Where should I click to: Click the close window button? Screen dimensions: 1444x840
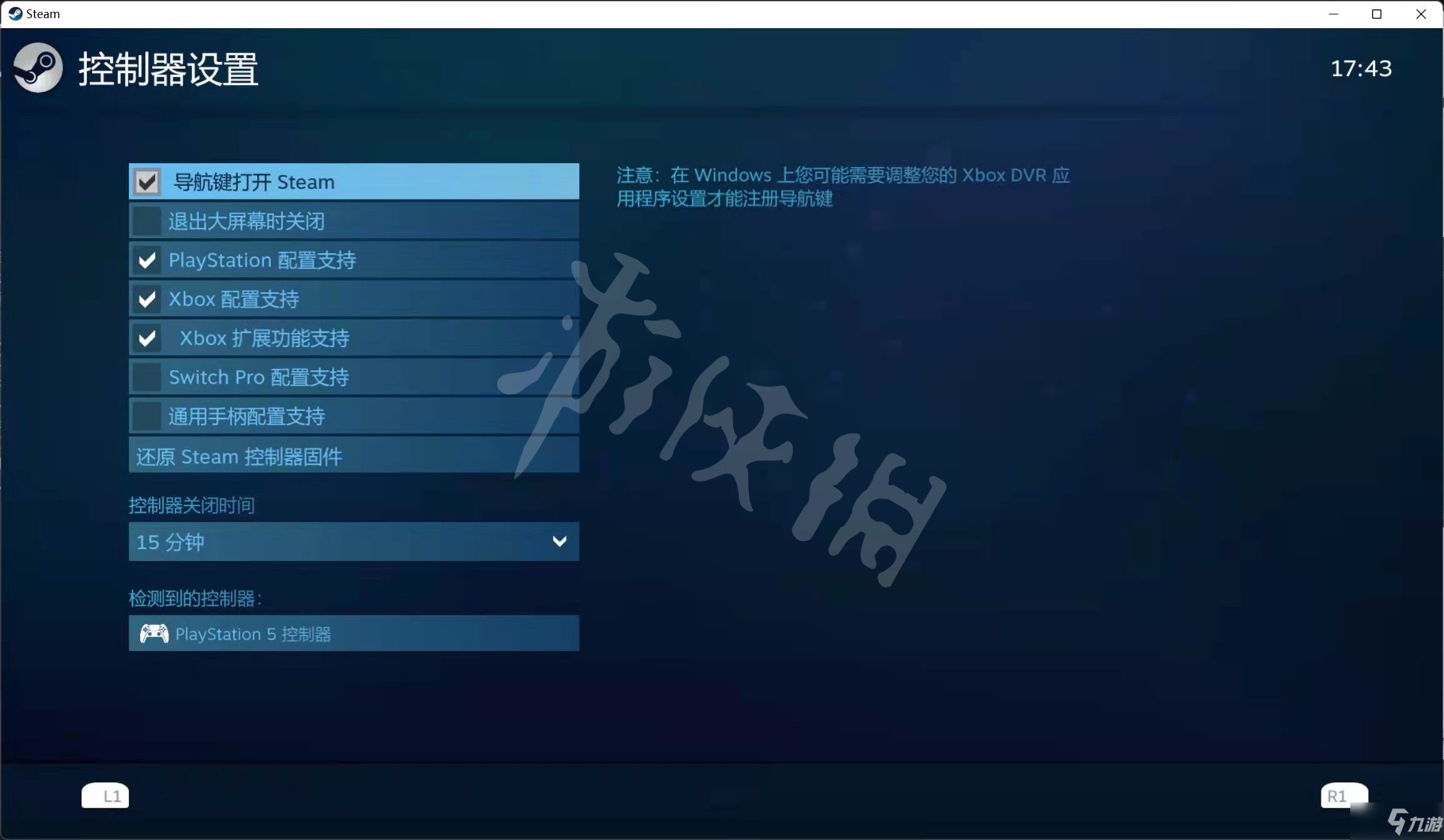click(1421, 12)
